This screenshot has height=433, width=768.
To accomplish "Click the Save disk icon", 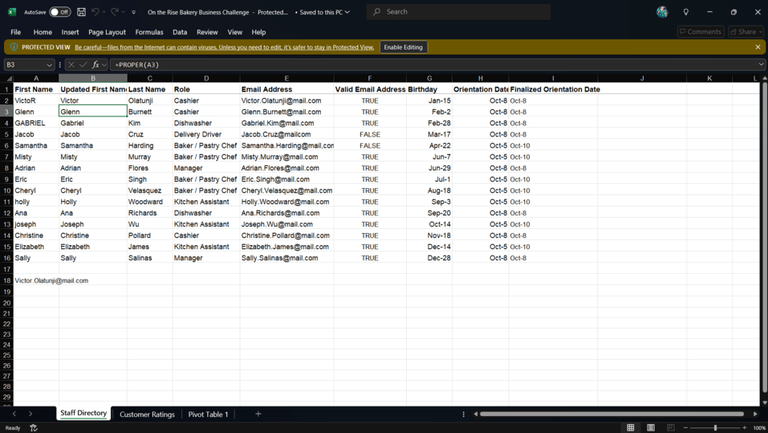I will (x=81, y=12).
